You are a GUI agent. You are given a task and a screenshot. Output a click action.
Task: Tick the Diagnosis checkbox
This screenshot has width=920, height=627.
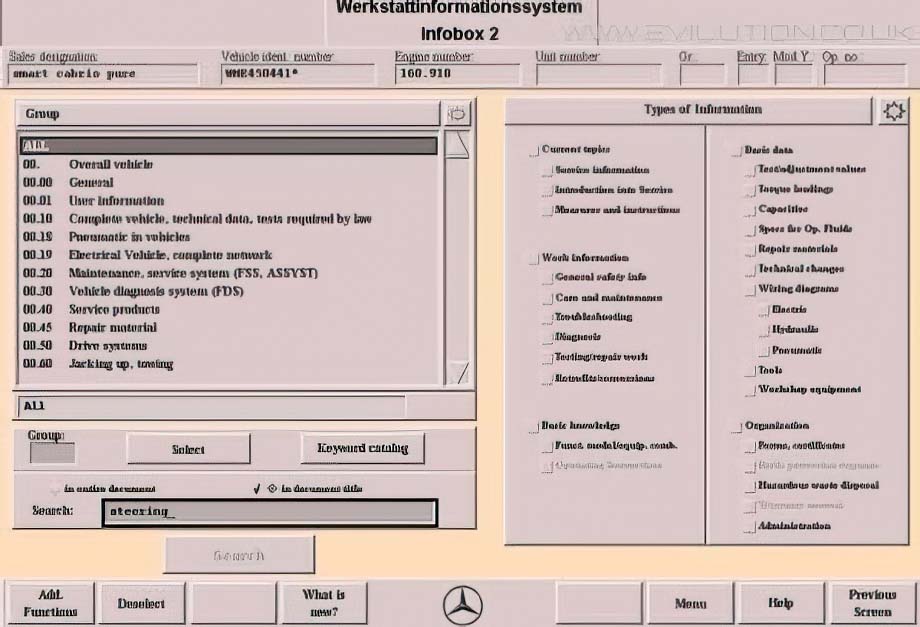pos(548,338)
